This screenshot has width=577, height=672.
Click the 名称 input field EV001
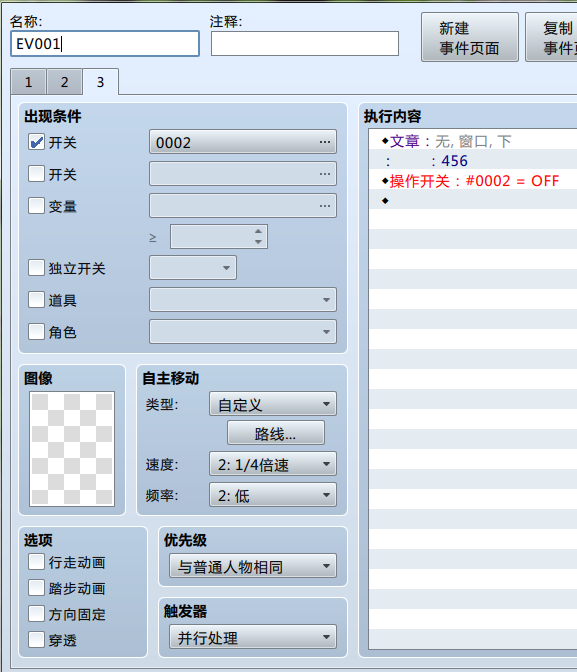[105, 44]
